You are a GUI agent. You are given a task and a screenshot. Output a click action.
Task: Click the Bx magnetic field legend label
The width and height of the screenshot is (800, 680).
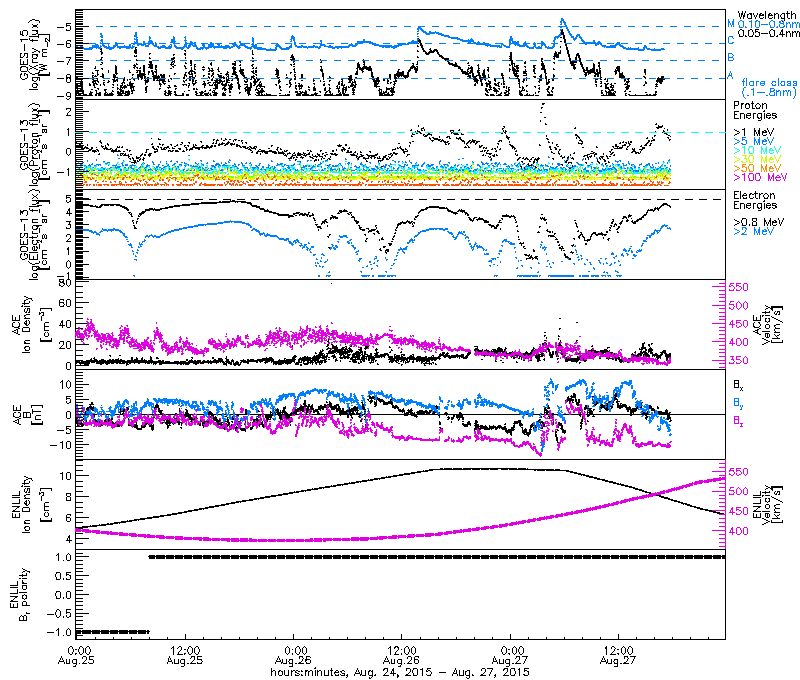(738, 385)
